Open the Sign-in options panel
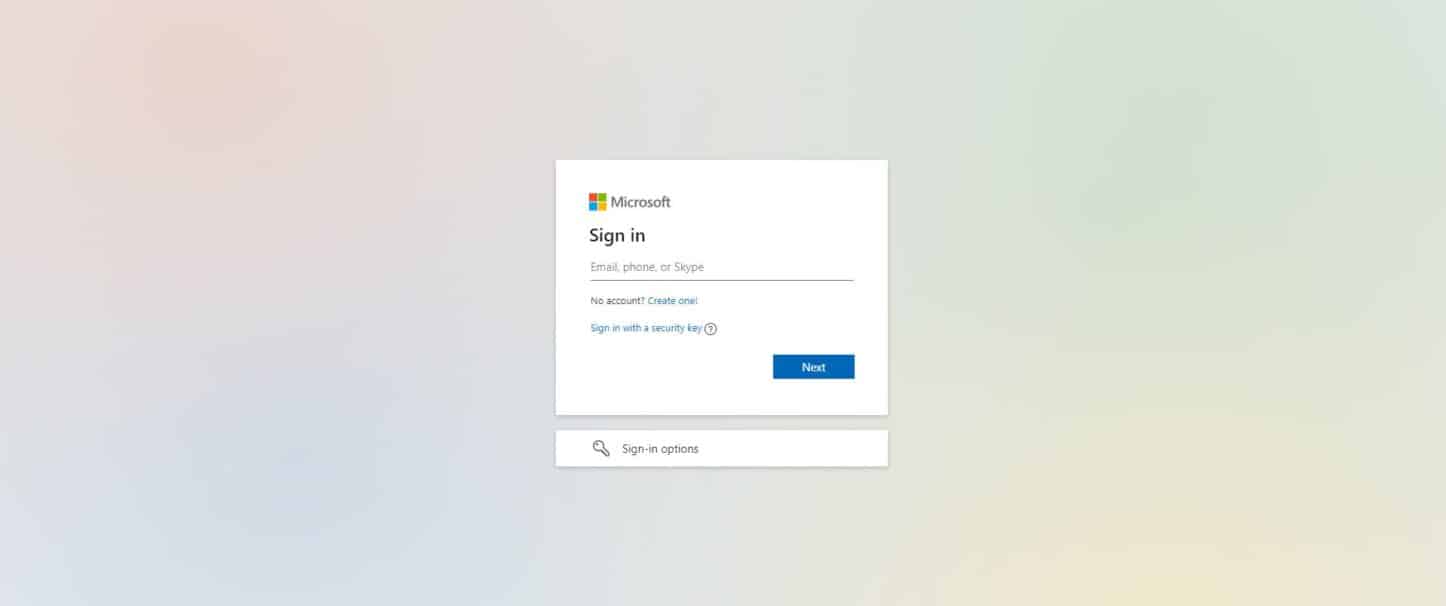Screen dimensions: 1446x606 coord(721,448)
